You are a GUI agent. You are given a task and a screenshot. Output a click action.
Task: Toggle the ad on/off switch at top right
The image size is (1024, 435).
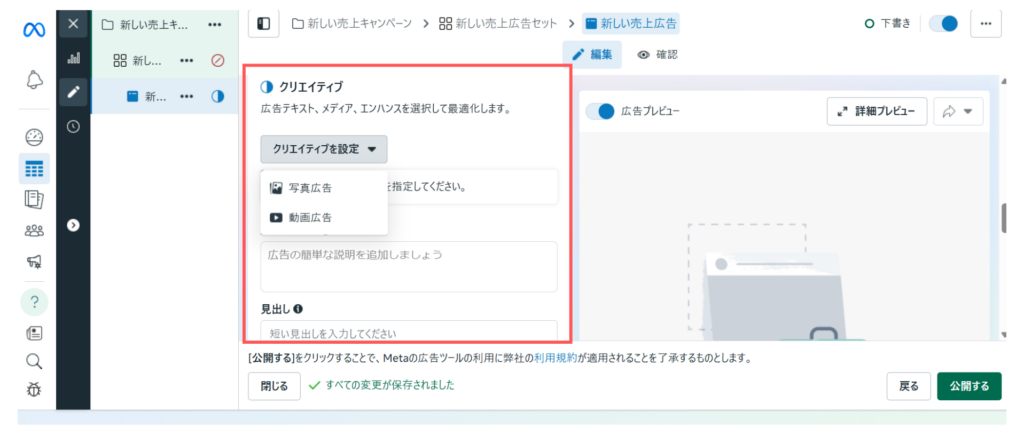coord(943,24)
